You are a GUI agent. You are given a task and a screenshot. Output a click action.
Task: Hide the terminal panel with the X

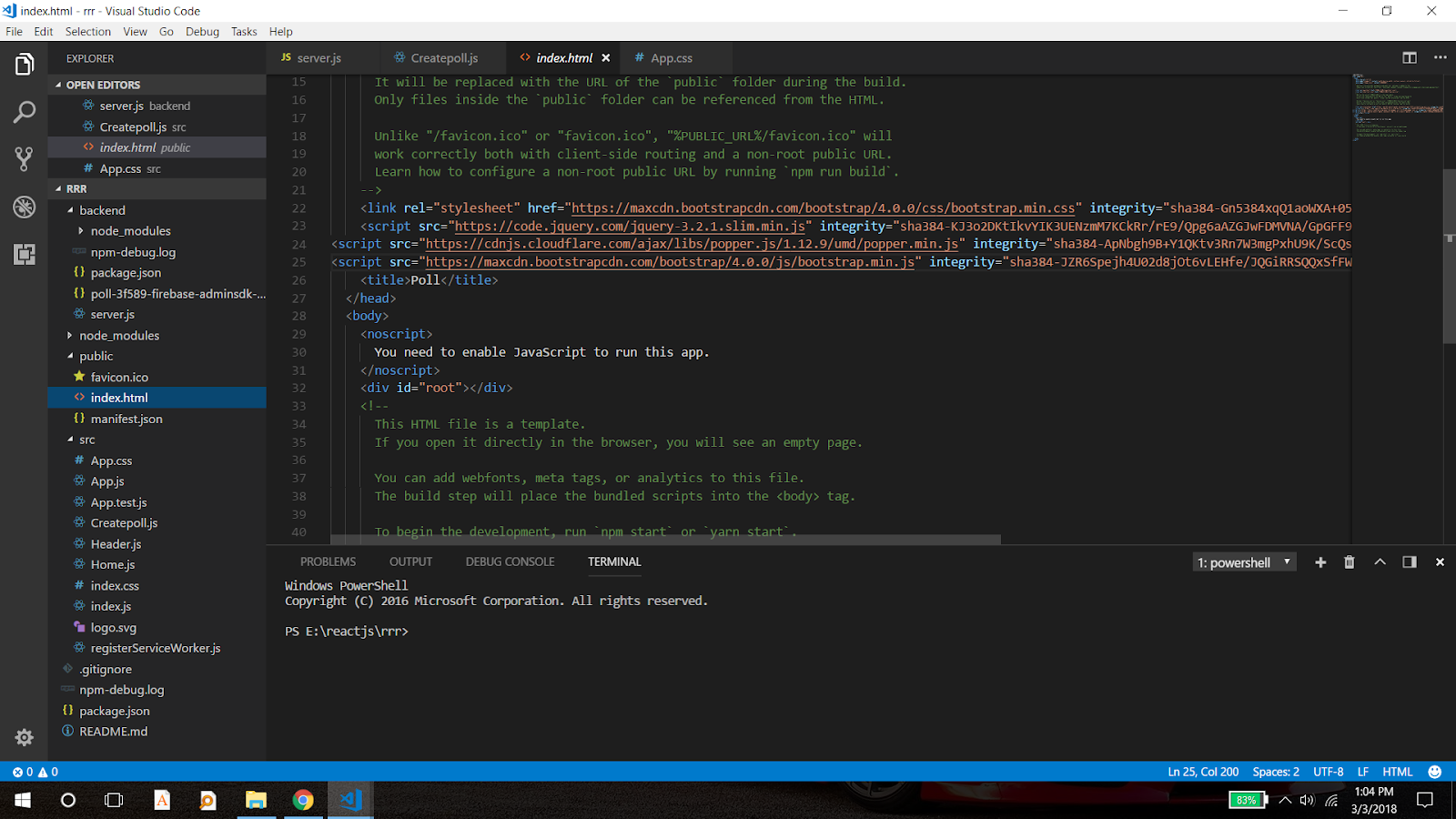point(1441,561)
